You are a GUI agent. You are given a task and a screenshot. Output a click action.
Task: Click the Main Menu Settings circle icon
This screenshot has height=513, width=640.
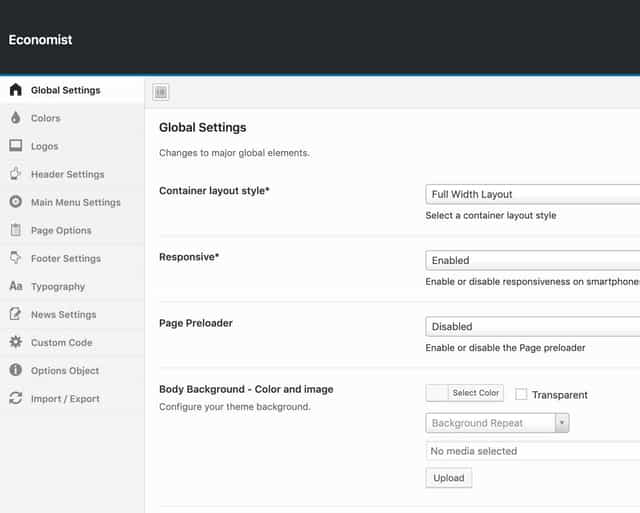[x=16, y=202]
